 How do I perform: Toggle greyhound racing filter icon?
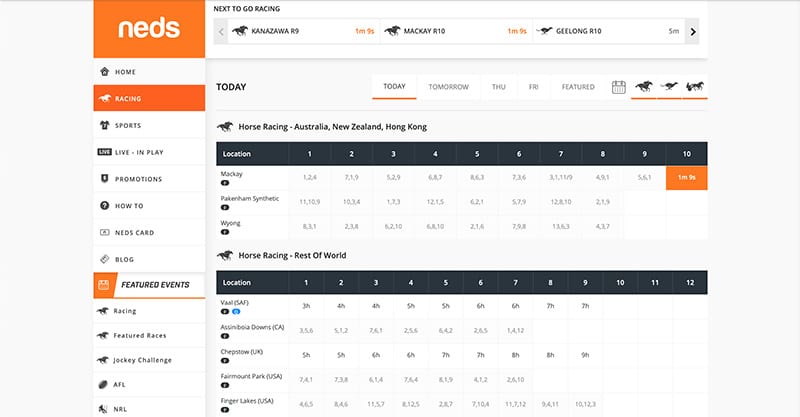tap(669, 86)
